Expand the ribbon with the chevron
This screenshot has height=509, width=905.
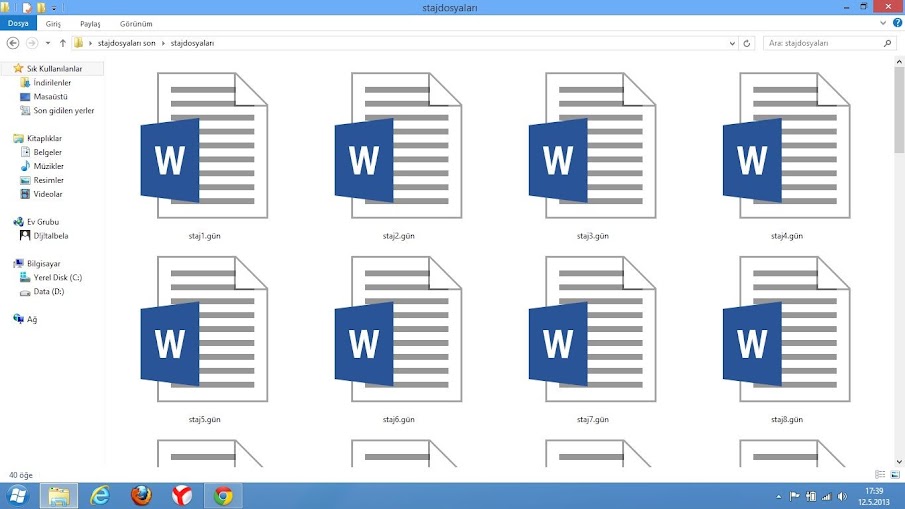(x=882, y=23)
